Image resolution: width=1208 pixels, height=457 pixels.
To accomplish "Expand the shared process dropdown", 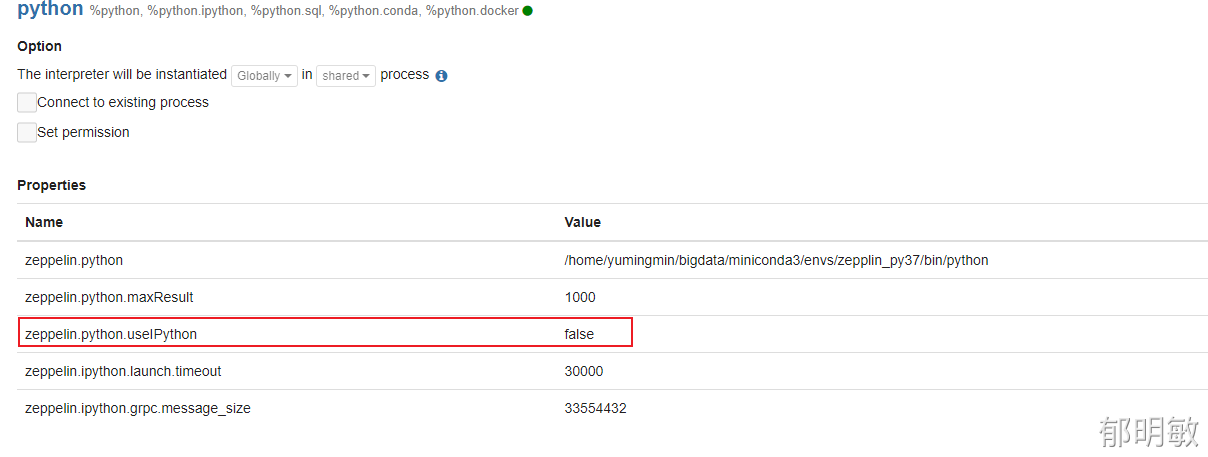I will coord(346,76).
